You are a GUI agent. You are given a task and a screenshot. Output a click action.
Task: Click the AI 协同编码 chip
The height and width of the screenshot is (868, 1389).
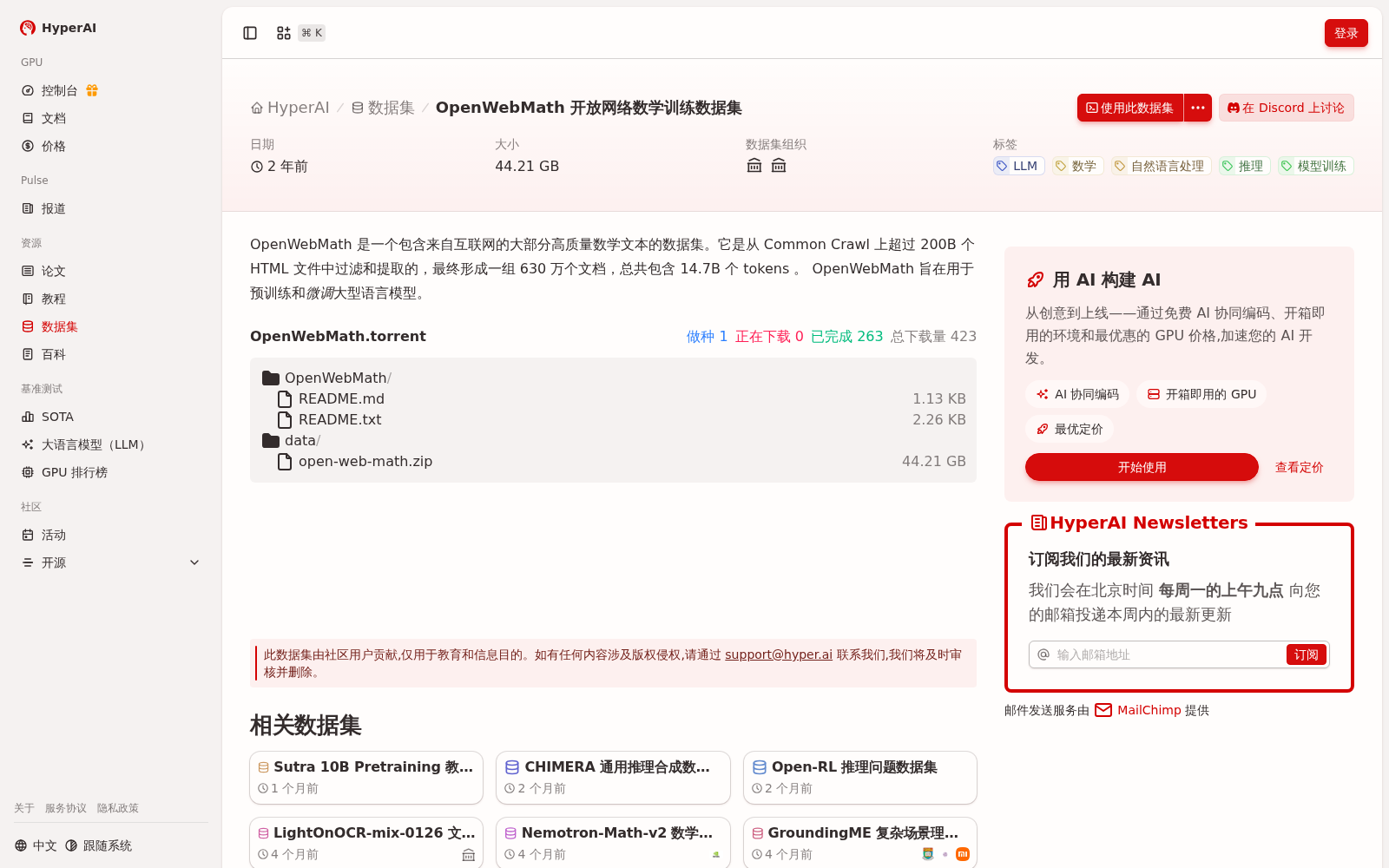tap(1077, 394)
